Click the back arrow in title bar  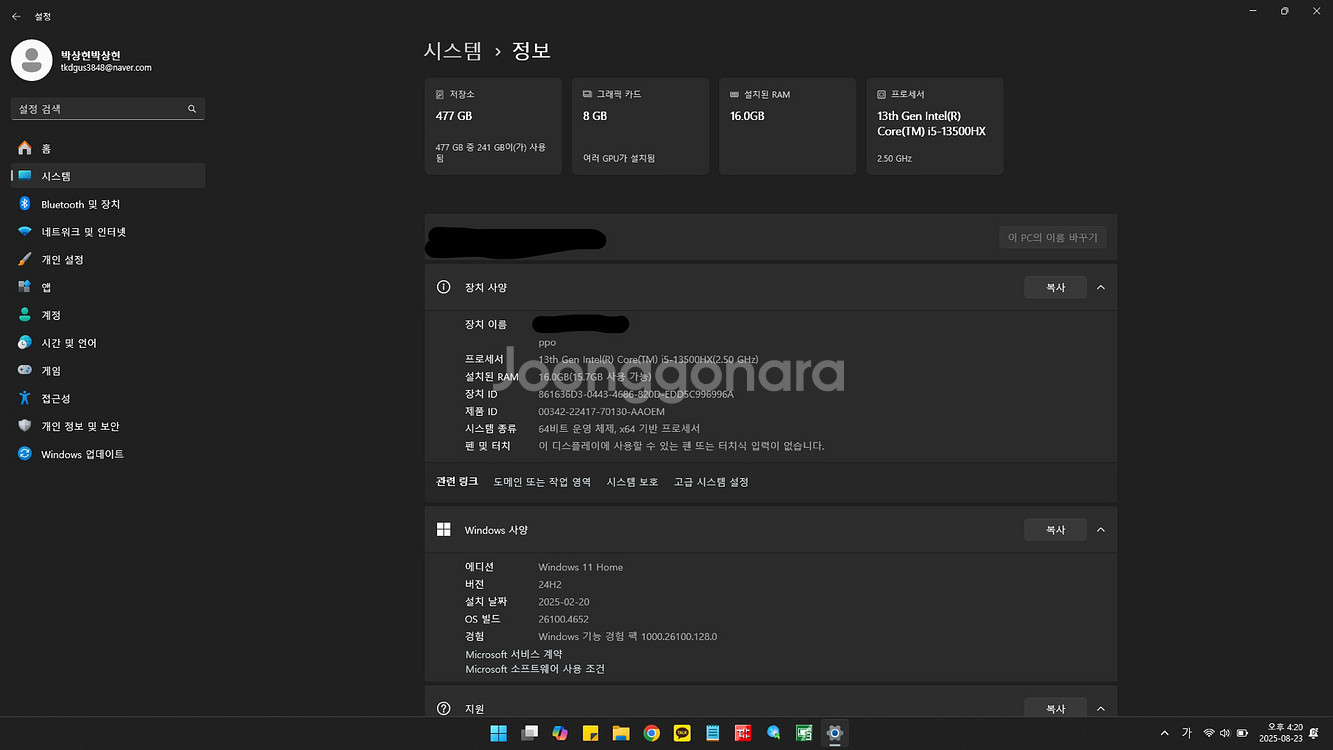[16, 17]
